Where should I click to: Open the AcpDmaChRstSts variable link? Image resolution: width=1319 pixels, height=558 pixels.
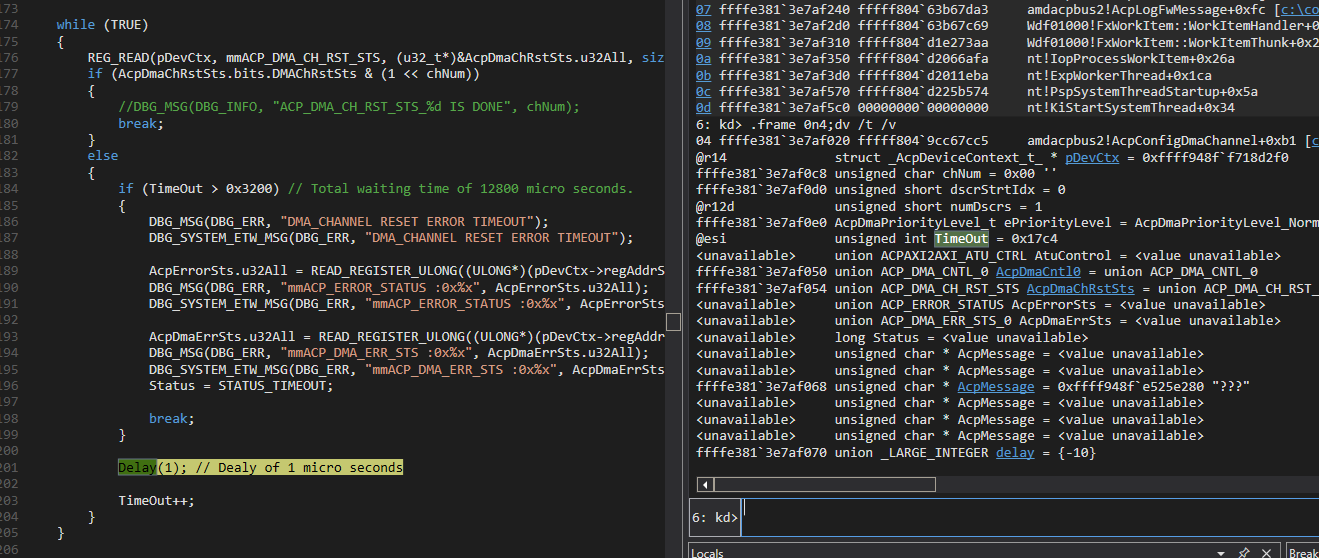tap(1081, 288)
